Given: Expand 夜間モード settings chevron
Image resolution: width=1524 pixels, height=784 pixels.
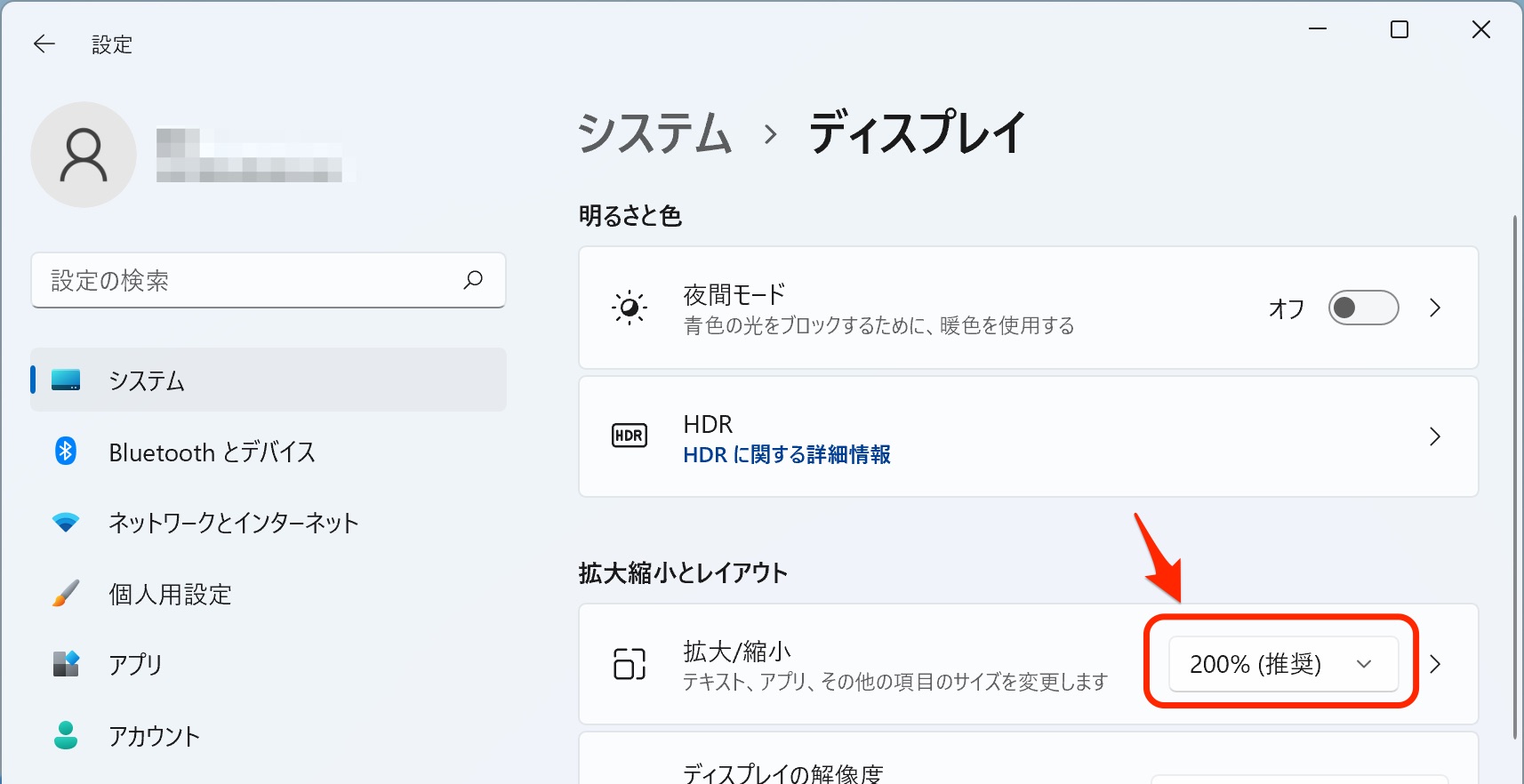Looking at the screenshot, I should click(1435, 308).
